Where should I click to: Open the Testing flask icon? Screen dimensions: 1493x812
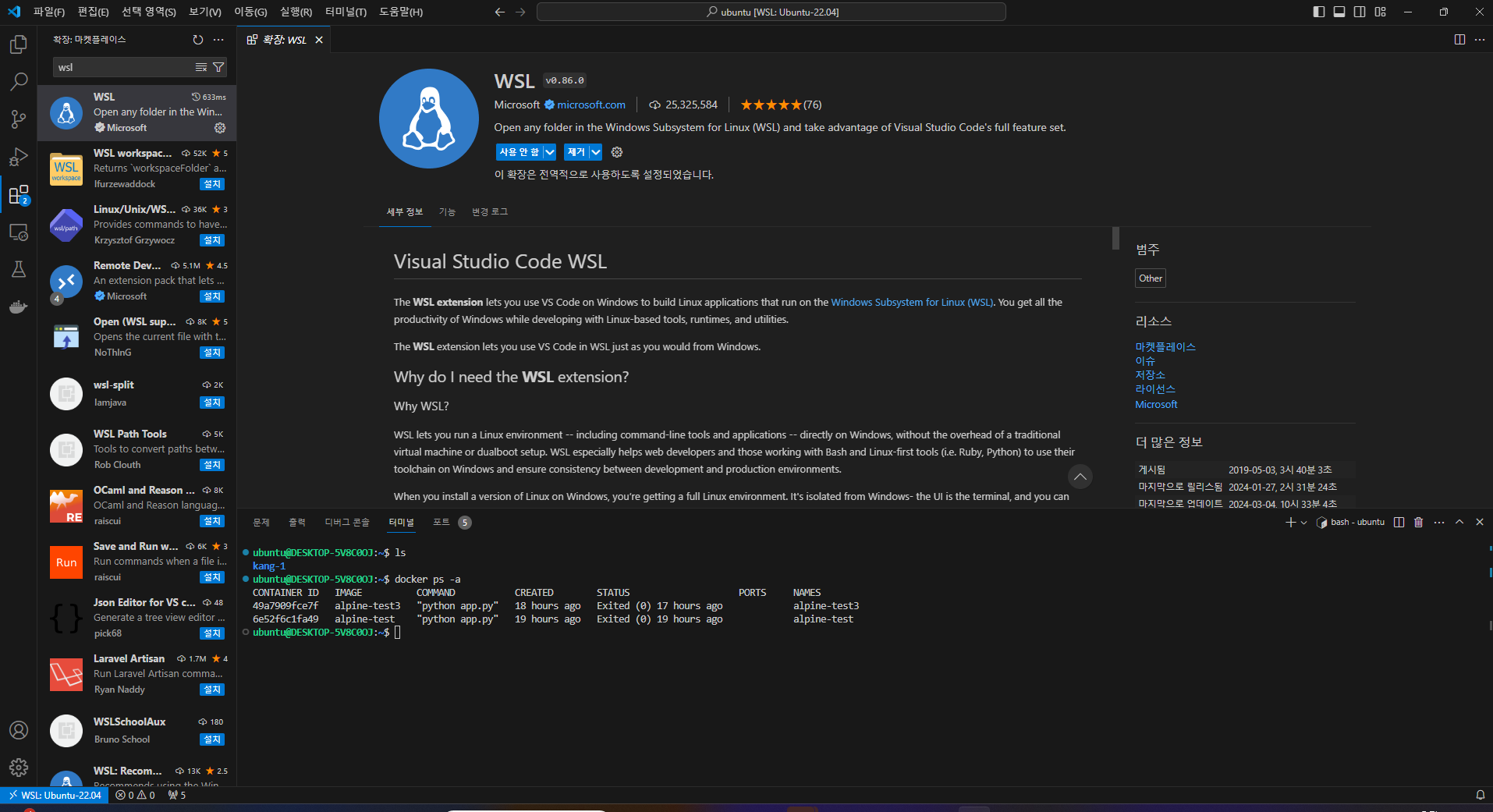pos(19,269)
